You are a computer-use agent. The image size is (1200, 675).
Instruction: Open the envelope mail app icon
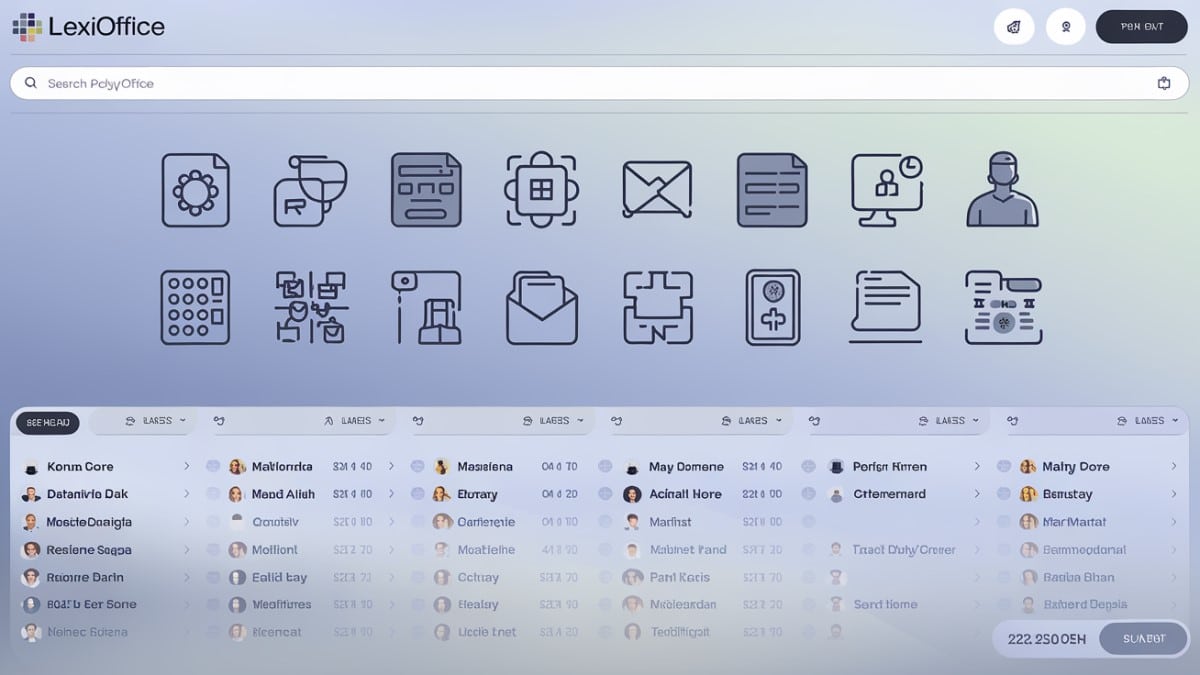click(x=656, y=189)
